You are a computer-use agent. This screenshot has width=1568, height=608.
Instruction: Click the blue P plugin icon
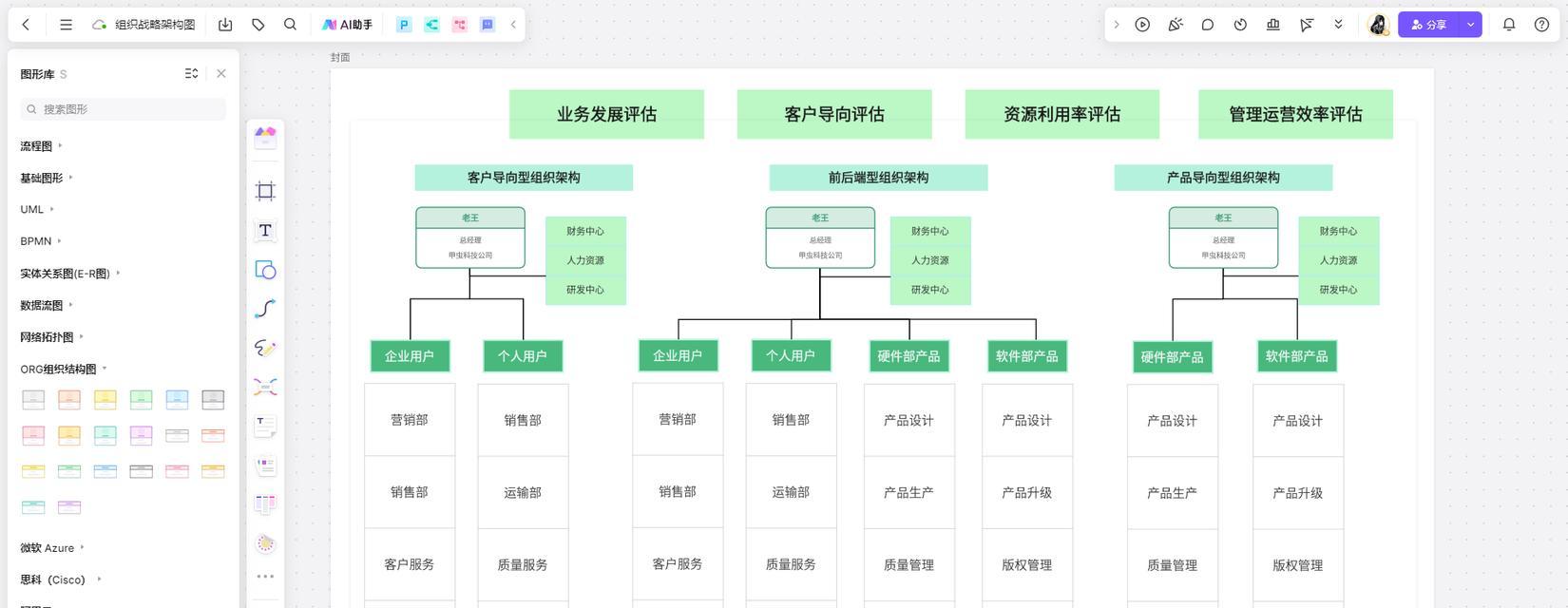[x=404, y=25]
